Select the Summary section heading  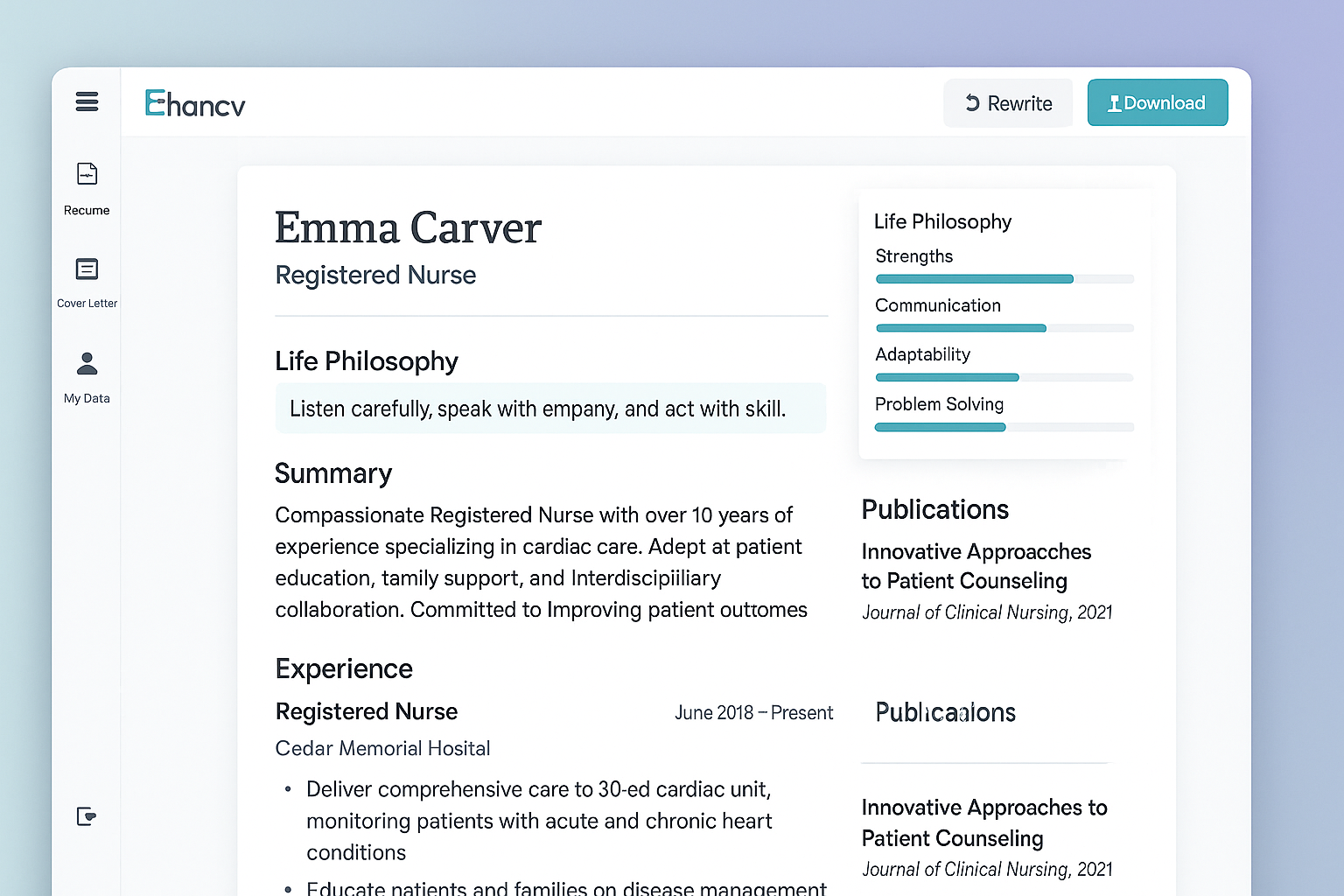pos(333,473)
